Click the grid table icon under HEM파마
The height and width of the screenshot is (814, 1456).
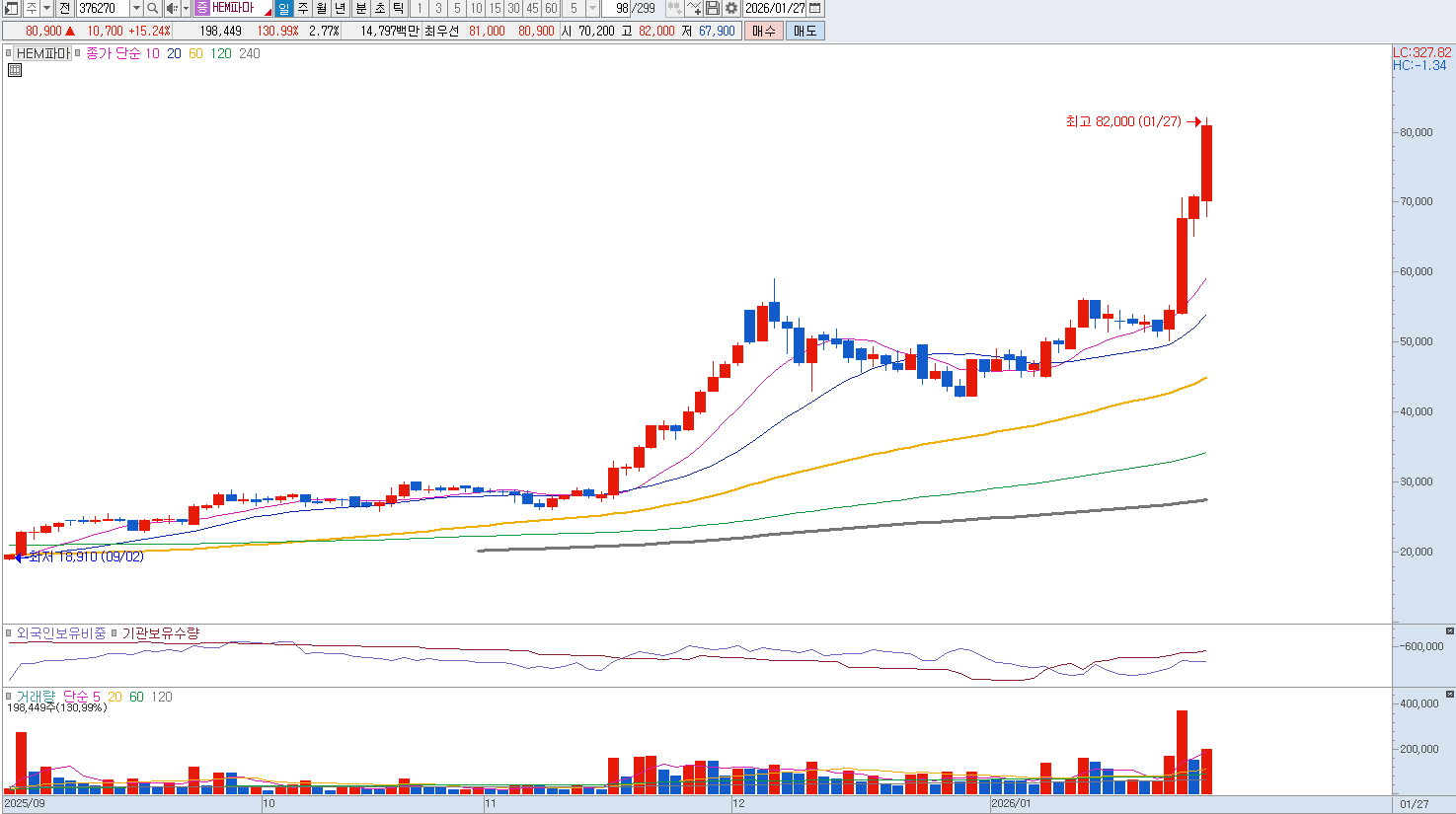click(15, 70)
